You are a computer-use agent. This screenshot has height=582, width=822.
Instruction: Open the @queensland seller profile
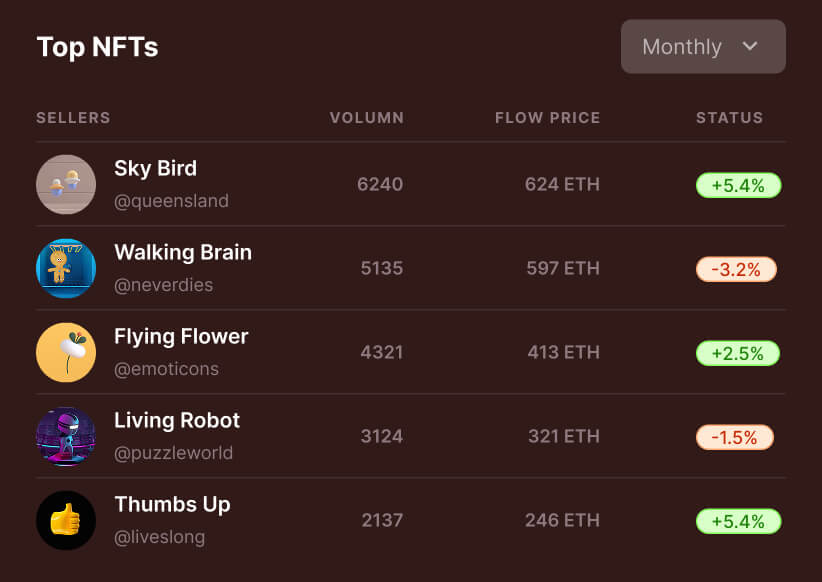[171, 201]
